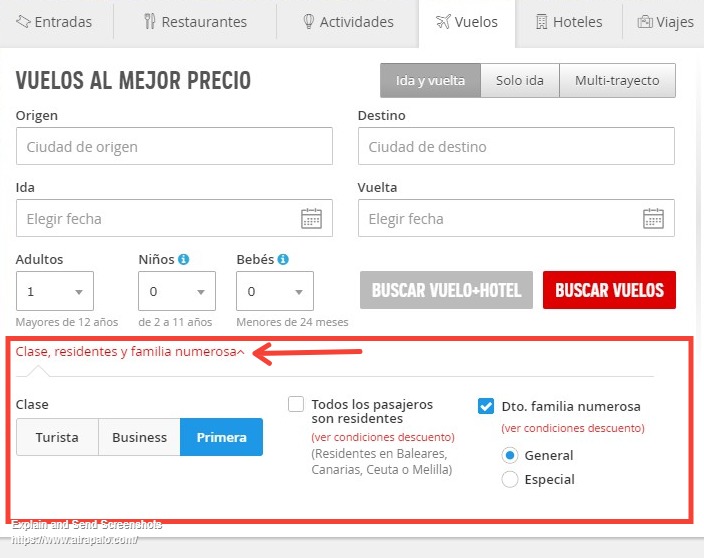
Task: Check Todos los pasajeros son residentes
Action: pos(296,404)
